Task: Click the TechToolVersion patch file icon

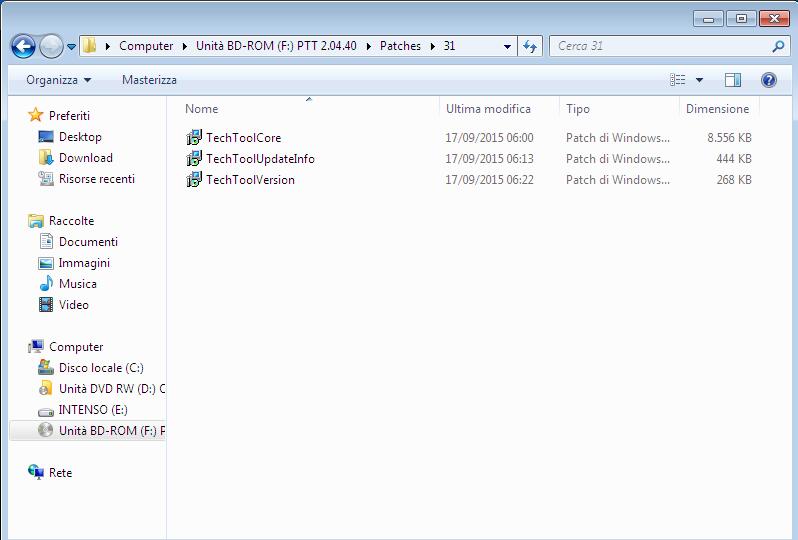Action: [194, 180]
